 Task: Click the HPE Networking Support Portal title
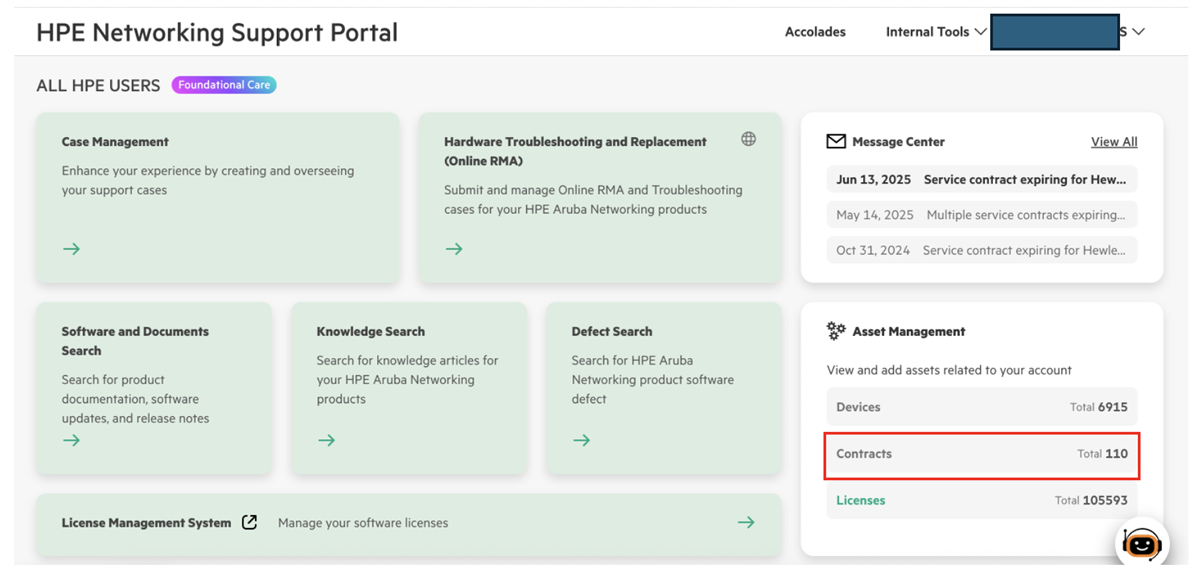tap(217, 32)
